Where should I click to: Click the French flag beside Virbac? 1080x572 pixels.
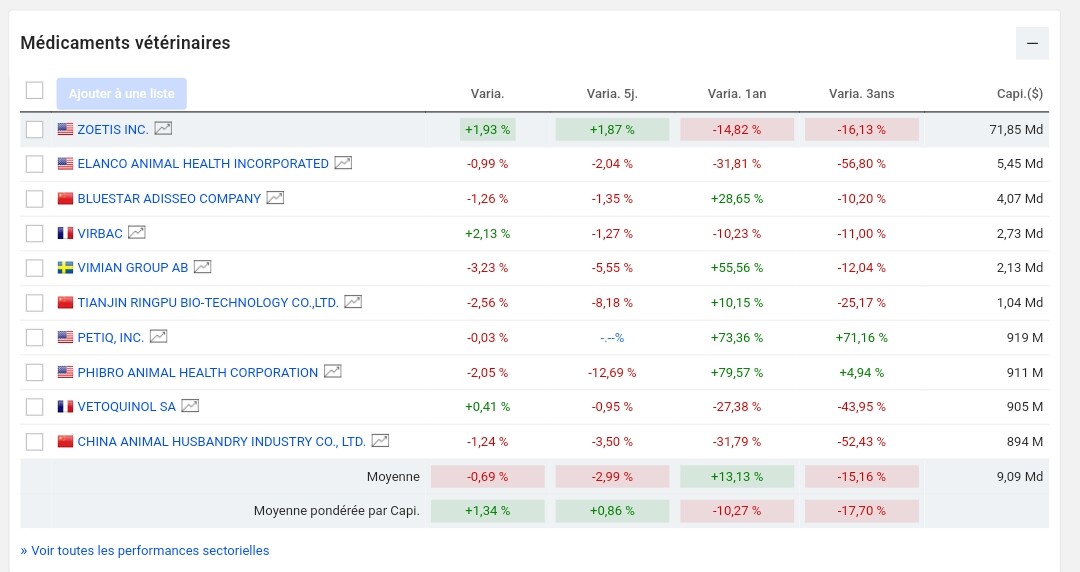click(x=65, y=233)
